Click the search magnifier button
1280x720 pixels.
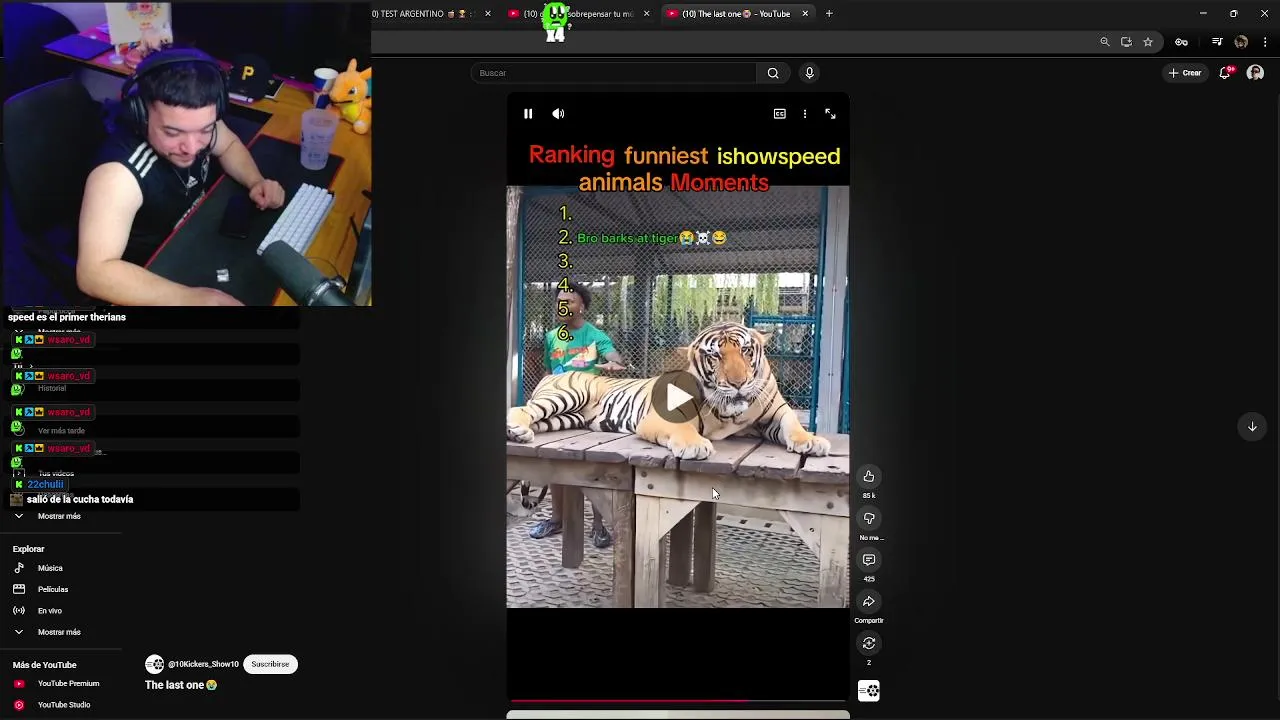773,73
